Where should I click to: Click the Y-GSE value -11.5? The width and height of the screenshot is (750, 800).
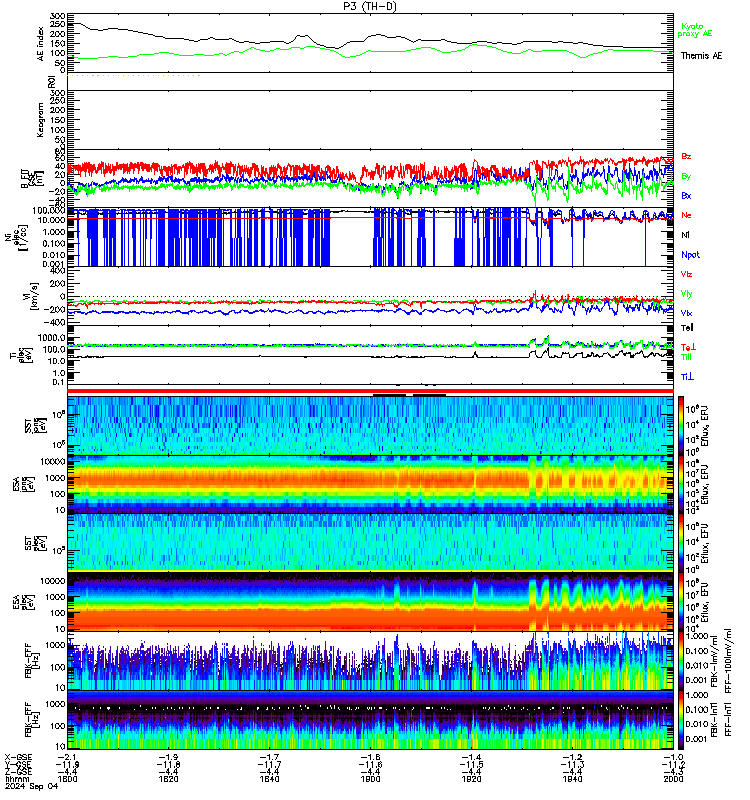pos(471,764)
